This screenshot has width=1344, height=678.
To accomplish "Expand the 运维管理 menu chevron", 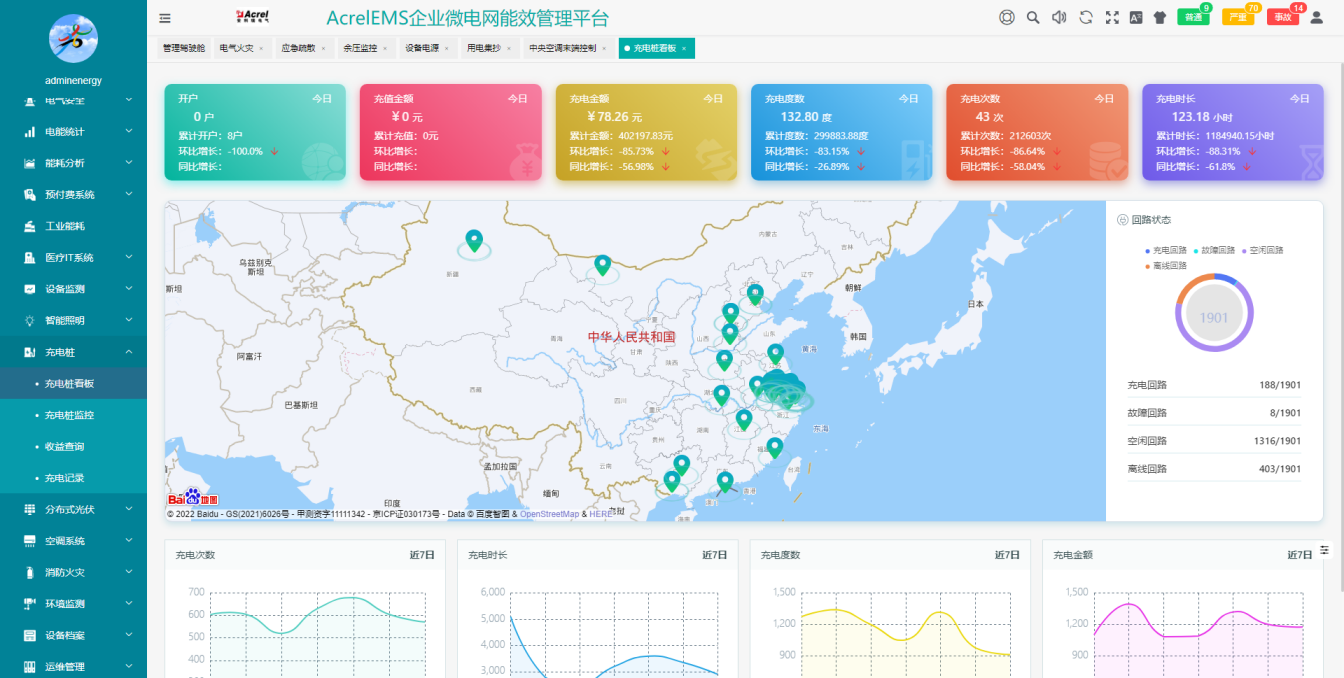I will point(129,667).
